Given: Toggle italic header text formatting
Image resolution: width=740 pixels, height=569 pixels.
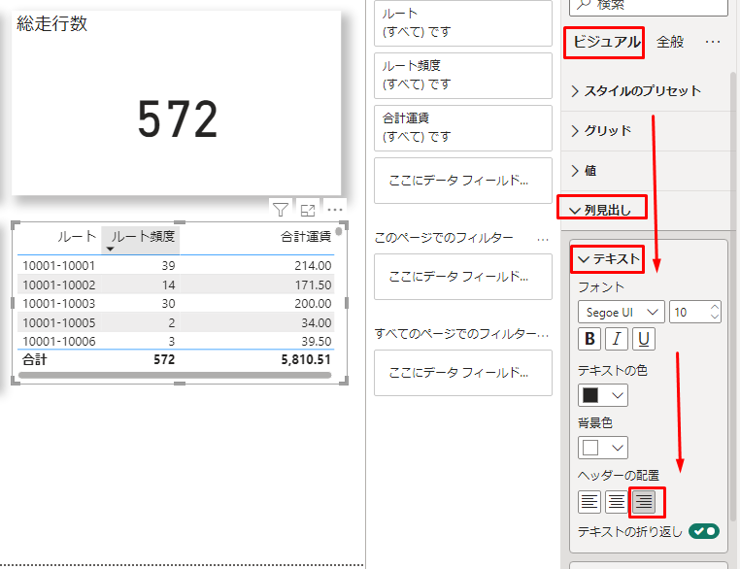Looking at the screenshot, I should pyautogui.click(x=617, y=339).
